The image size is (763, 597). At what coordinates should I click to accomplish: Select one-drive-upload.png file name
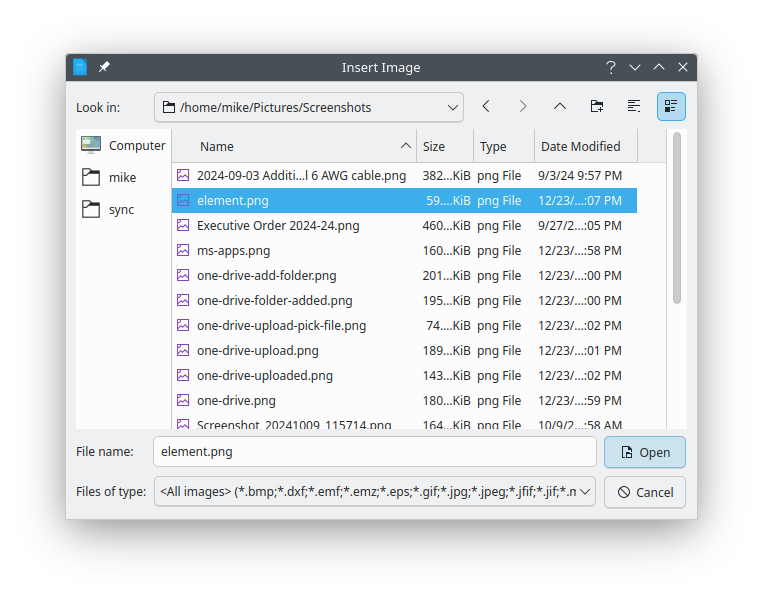257,350
